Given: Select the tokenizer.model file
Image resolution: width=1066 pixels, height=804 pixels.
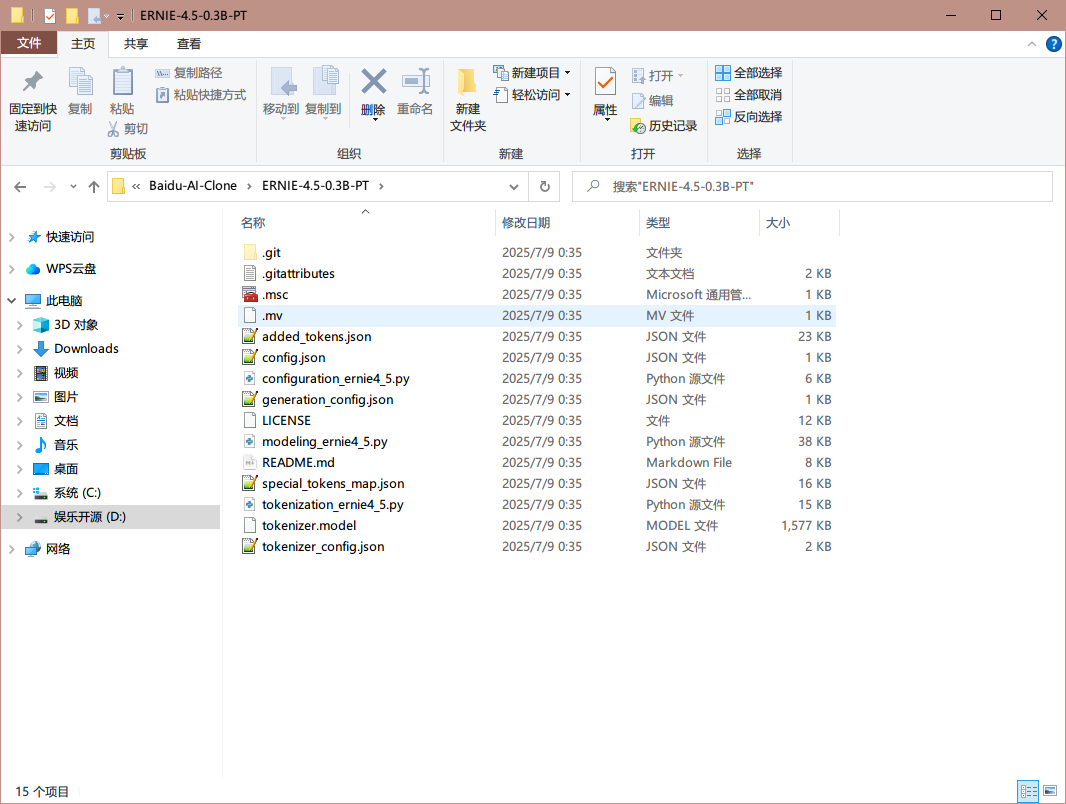Looking at the screenshot, I should click(x=536, y=526).
